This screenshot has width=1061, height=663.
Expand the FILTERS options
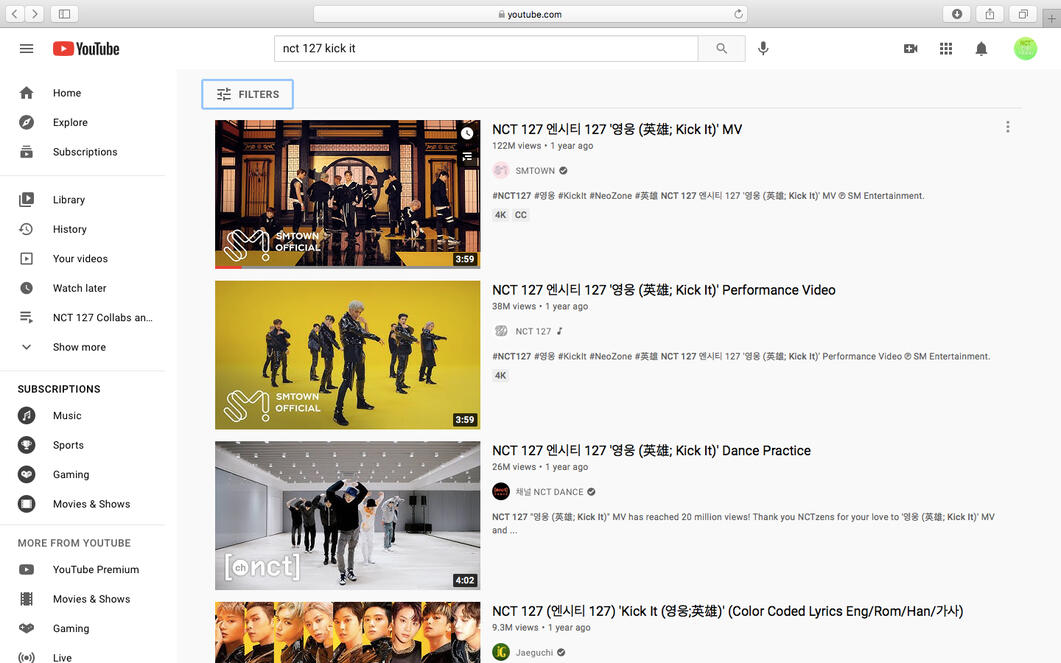pyautogui.click(x=248, y=94)
